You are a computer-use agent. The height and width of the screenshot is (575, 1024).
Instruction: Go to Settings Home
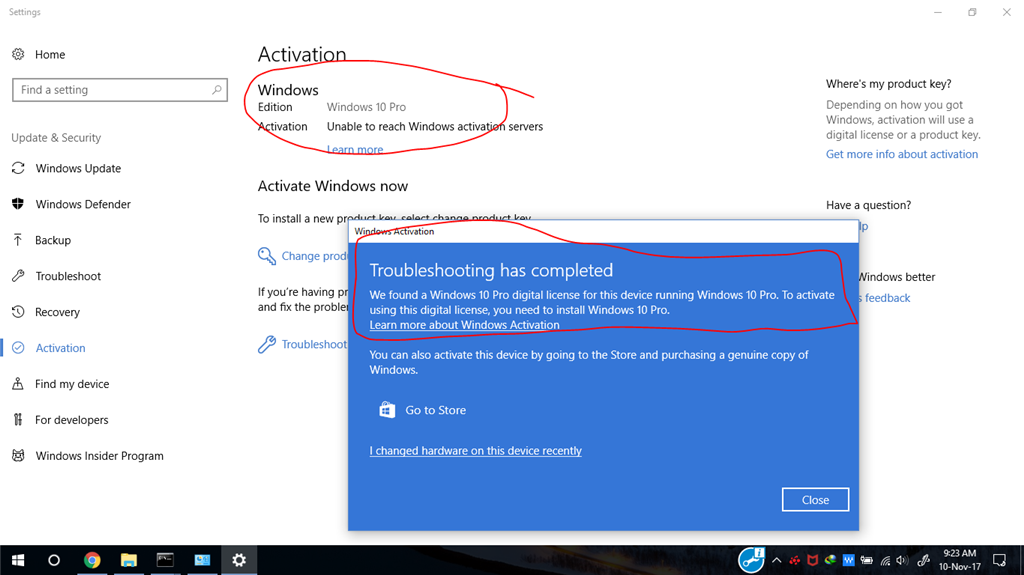[x=50, y=54]
